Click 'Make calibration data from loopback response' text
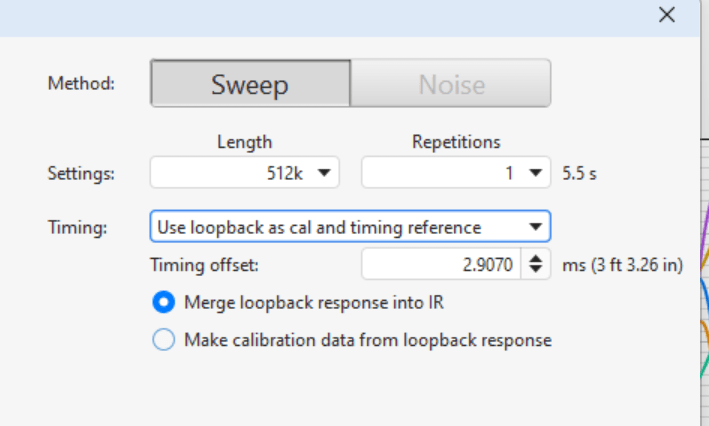This screenshot has width=709, height=426. (368, 340)
